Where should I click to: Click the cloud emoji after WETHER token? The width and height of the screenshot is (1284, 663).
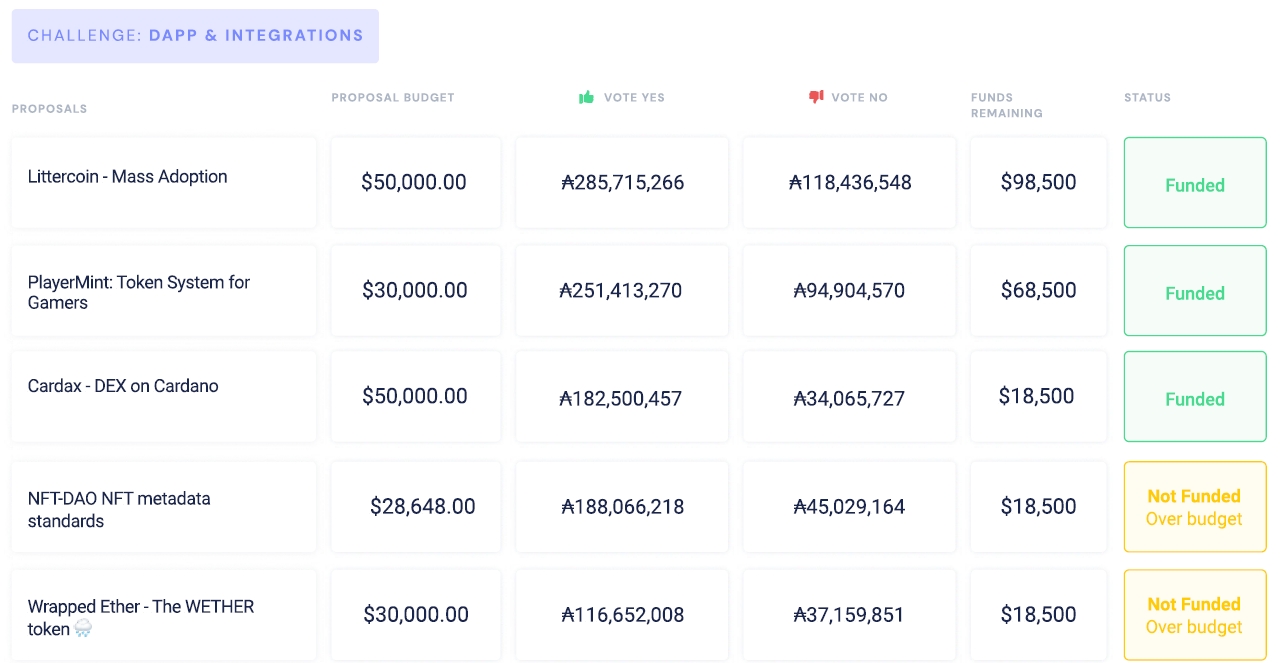pyautogui.click(x=84, y=629)
